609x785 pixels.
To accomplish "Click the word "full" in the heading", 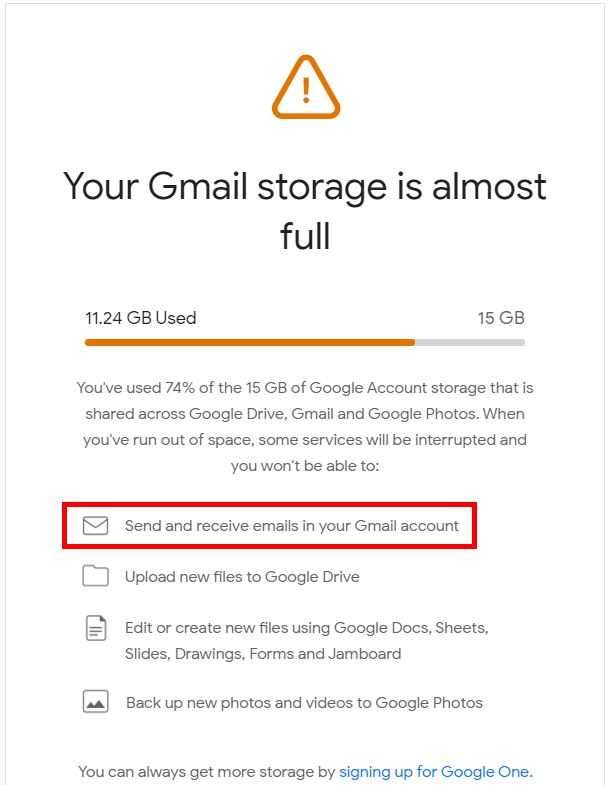I will click(305, 236).
